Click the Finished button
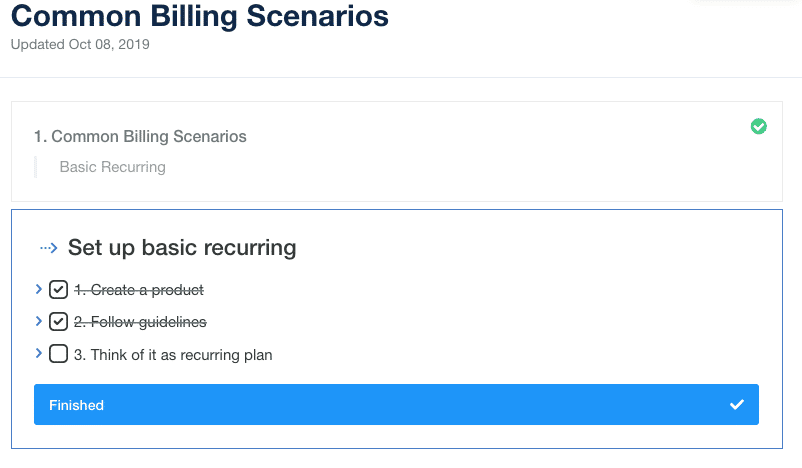Viewport: 802px width, 468px height. click(x=396, y=405)
